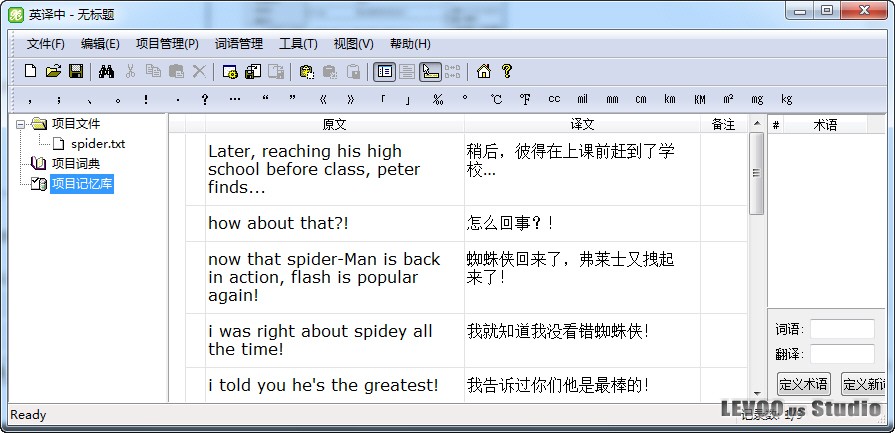The image size is (895, 433).
Task: Toggle the pointer-with-ruler view button
Action: pyautogui.click(x=430, y=71)
